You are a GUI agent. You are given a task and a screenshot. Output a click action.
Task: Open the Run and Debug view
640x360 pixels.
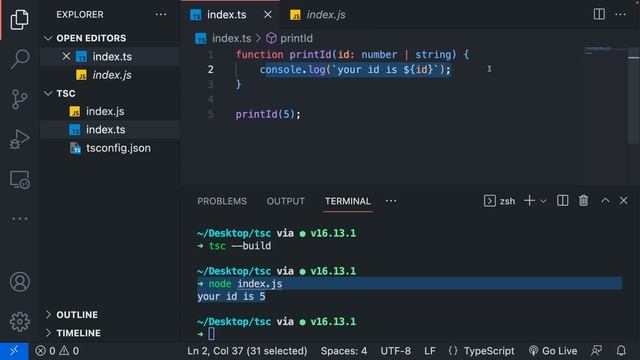19,139
